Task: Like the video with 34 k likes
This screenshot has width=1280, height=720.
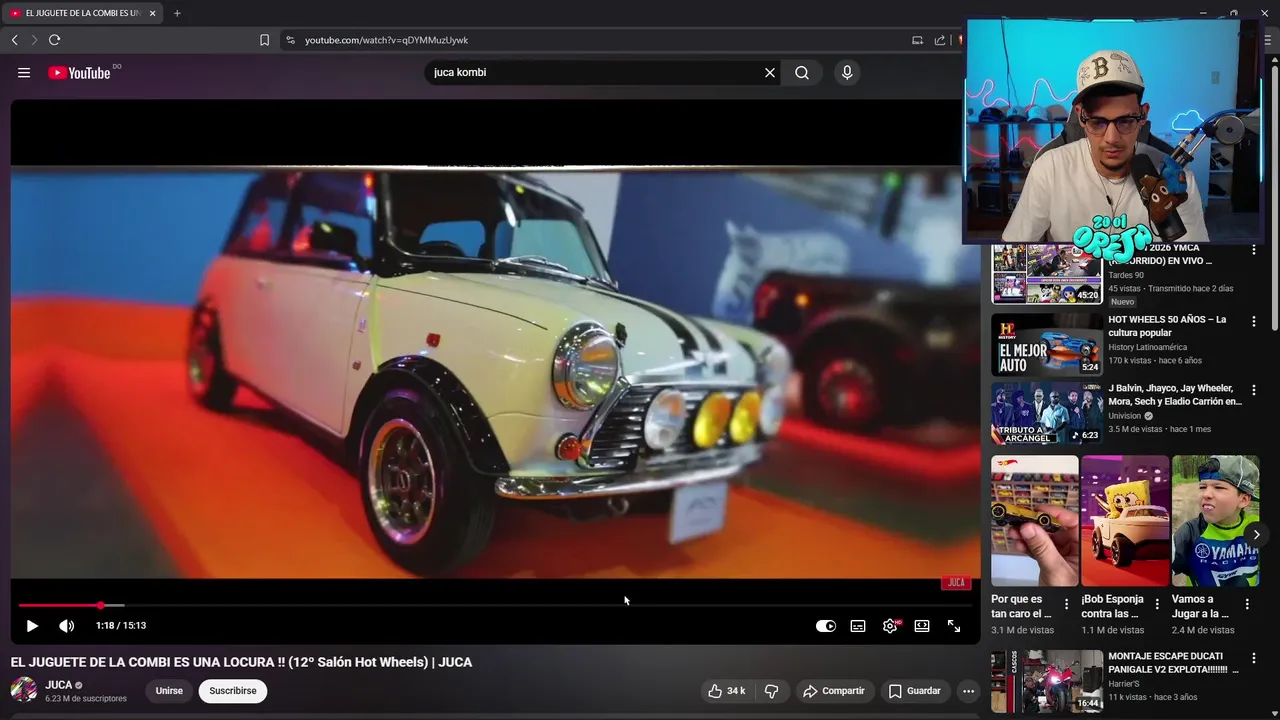Action: tap(727, 691)
